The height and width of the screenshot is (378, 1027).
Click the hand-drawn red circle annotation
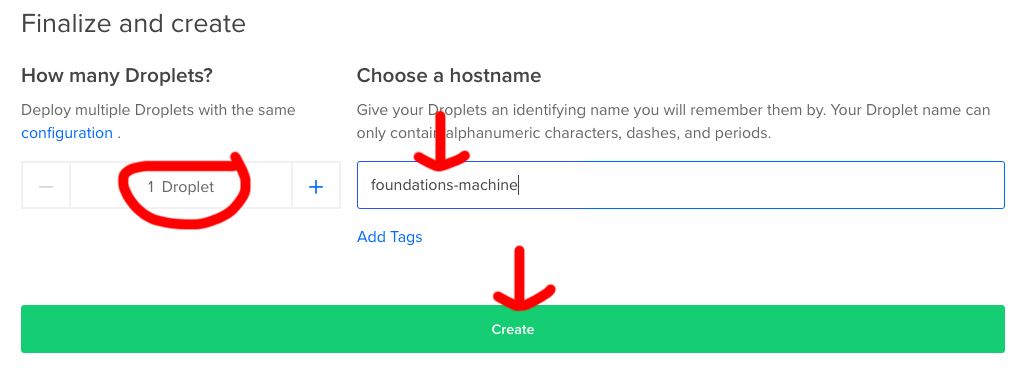(x=184, y=190)
